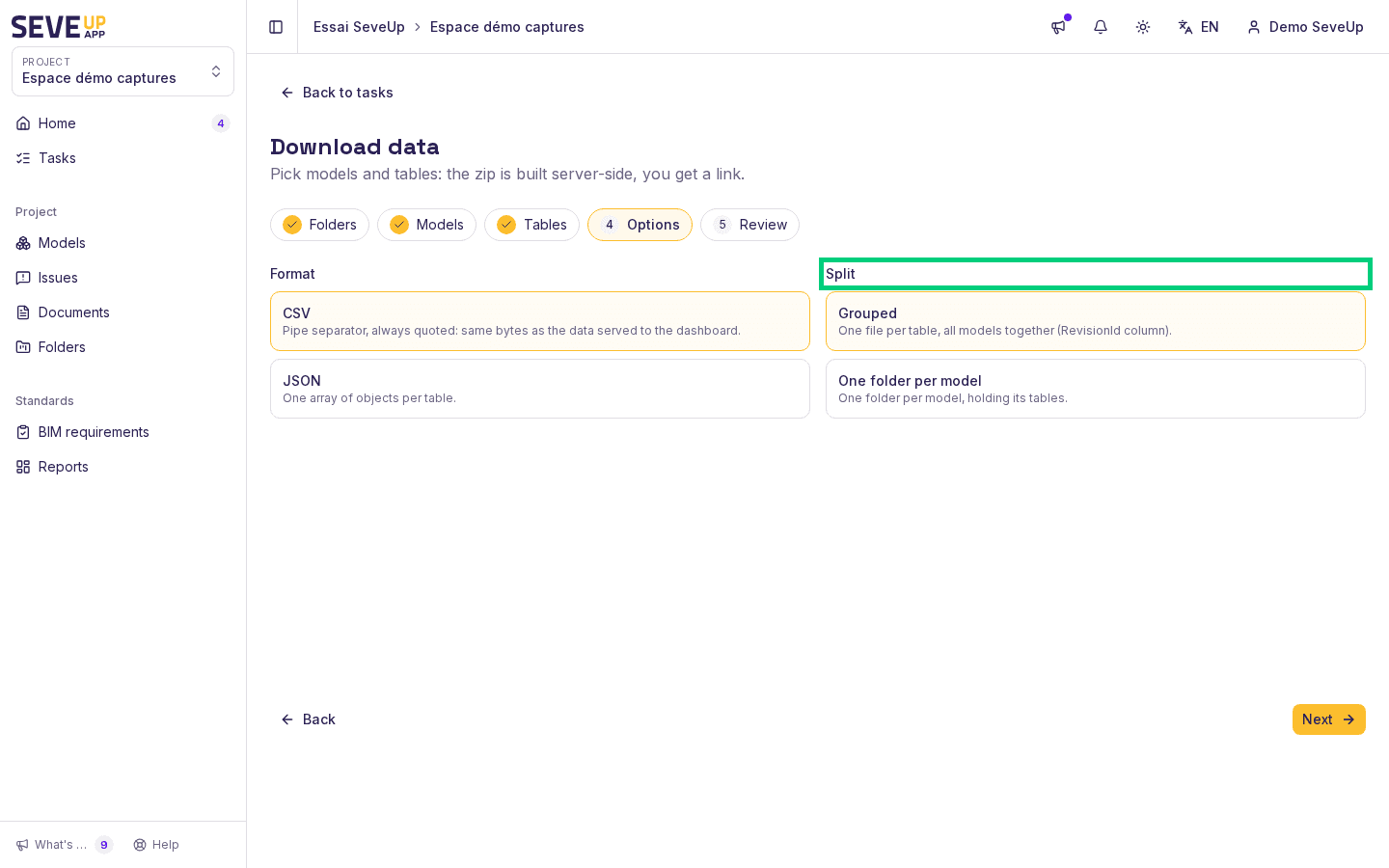Screen dimensions: 1389x868
Task: Click the Back to tasks link
Action: (x=337, y=93)
